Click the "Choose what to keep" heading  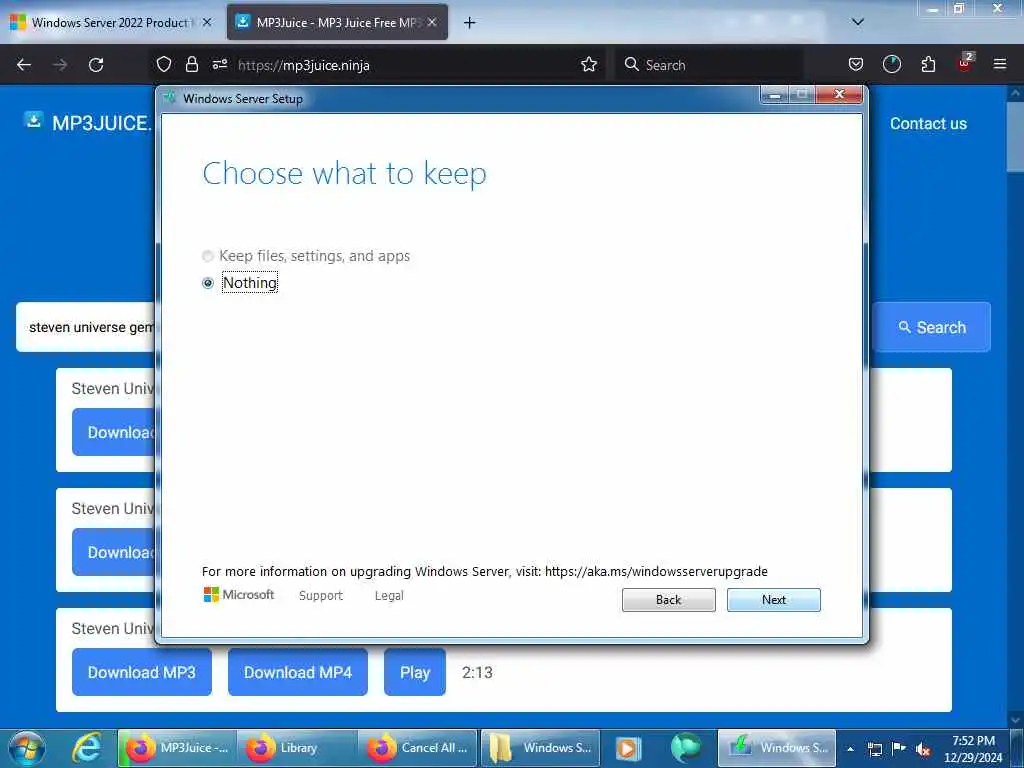tap(344, 174)
